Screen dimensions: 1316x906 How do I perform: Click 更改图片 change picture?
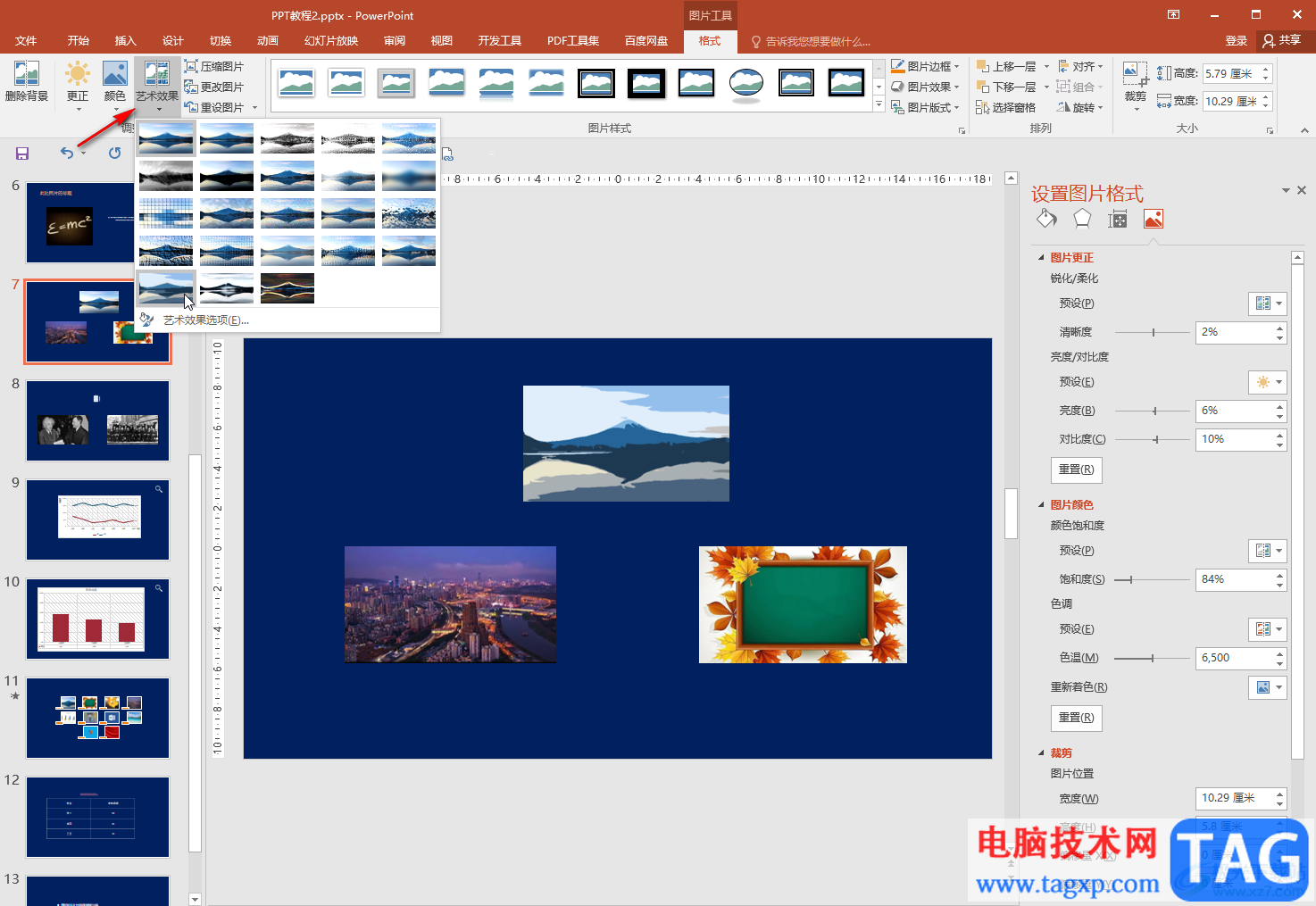(x=214, y=87)
